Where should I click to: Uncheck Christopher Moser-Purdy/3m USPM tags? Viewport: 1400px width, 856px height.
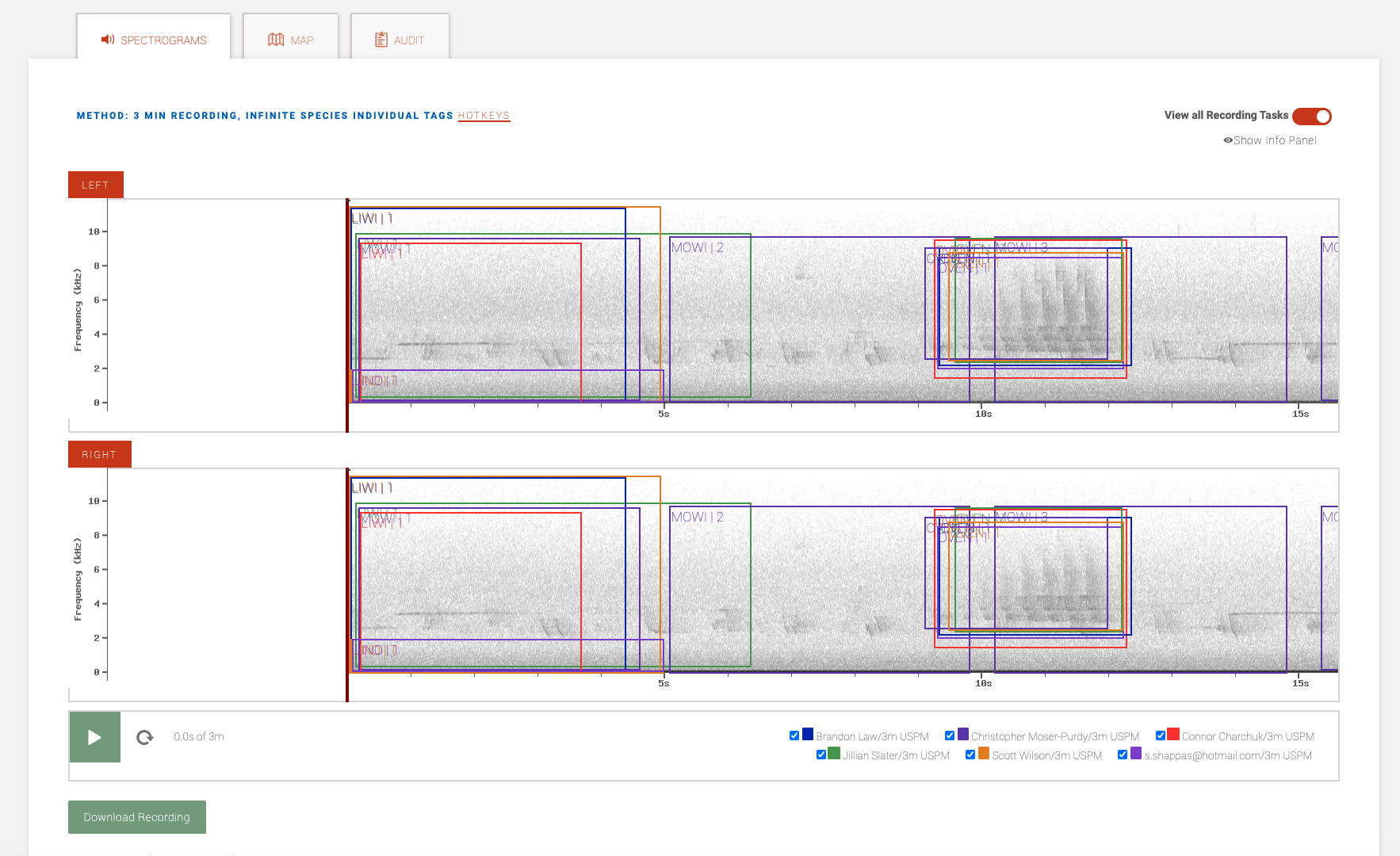click(950, 736)
